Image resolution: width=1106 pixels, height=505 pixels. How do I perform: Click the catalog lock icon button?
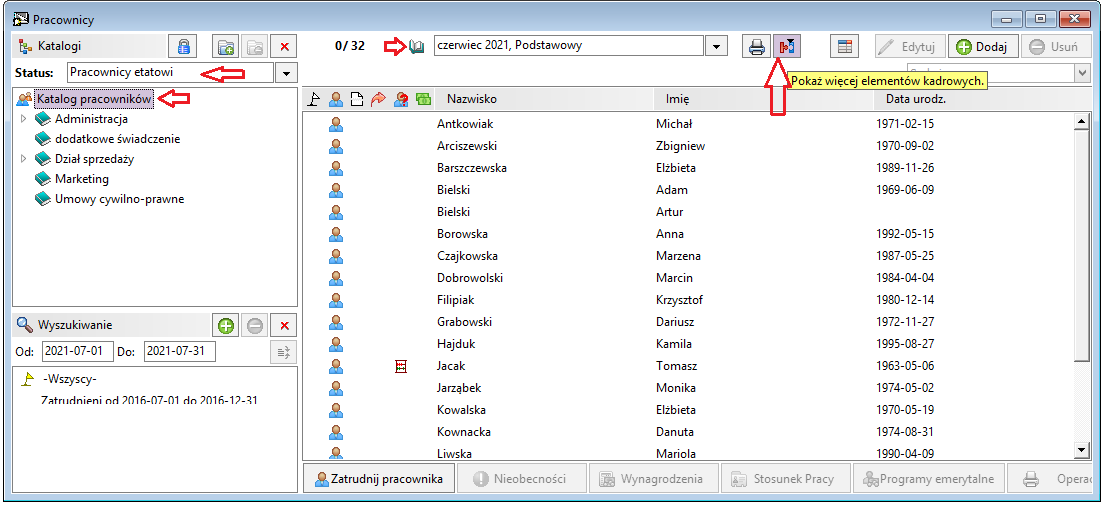tap(183, 47)
